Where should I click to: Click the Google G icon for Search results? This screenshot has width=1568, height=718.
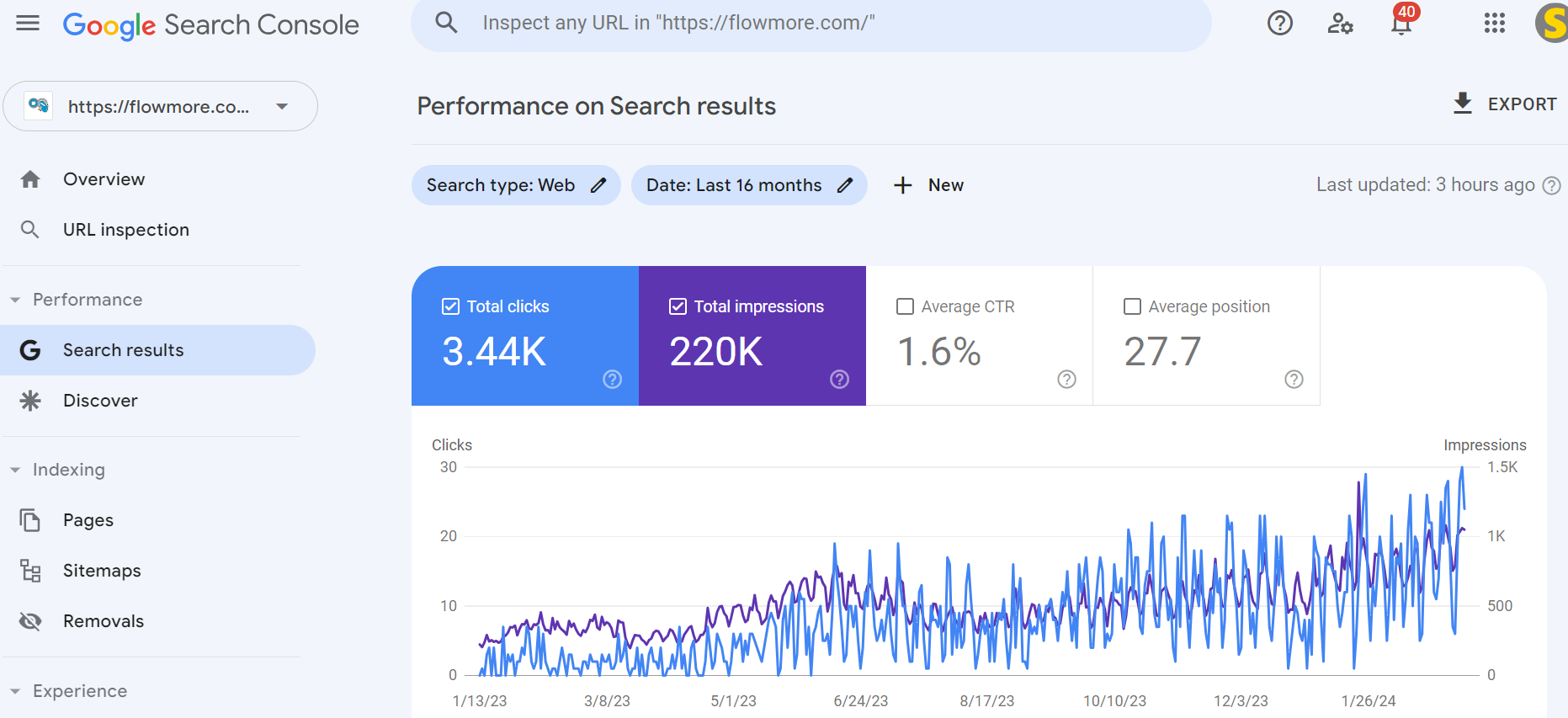point(30,350)
